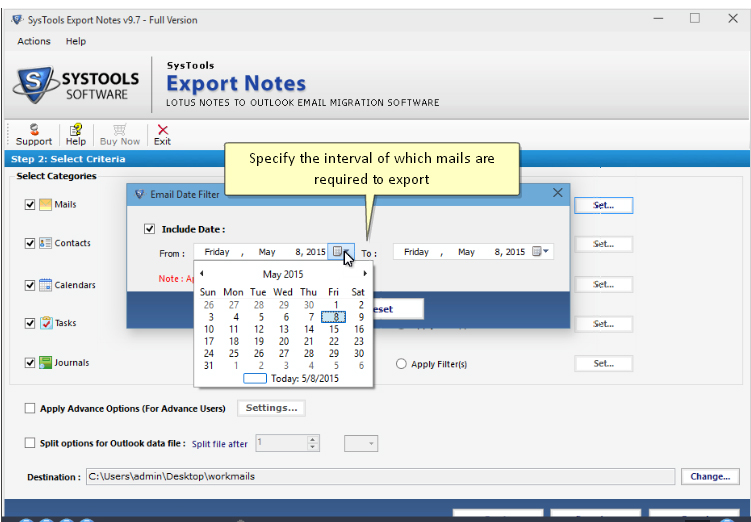The image size is (751, 522).
Task: Click the SysTools title bar shield icon
Action: (17, 20)
